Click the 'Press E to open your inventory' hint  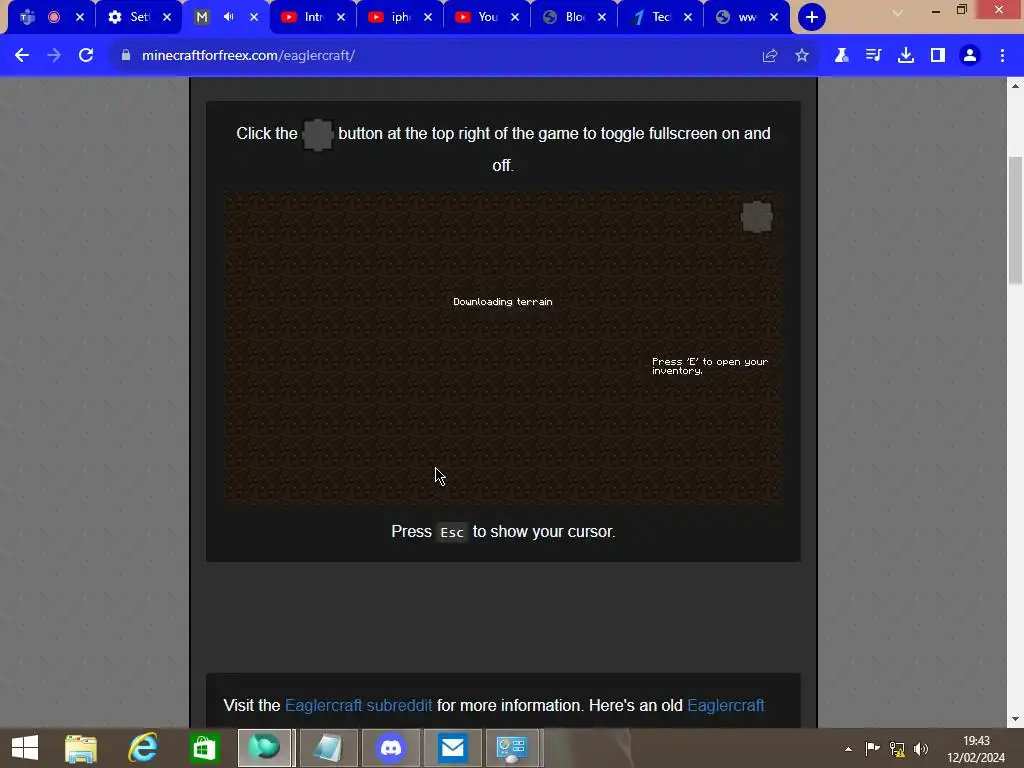[x=710, y=366]
